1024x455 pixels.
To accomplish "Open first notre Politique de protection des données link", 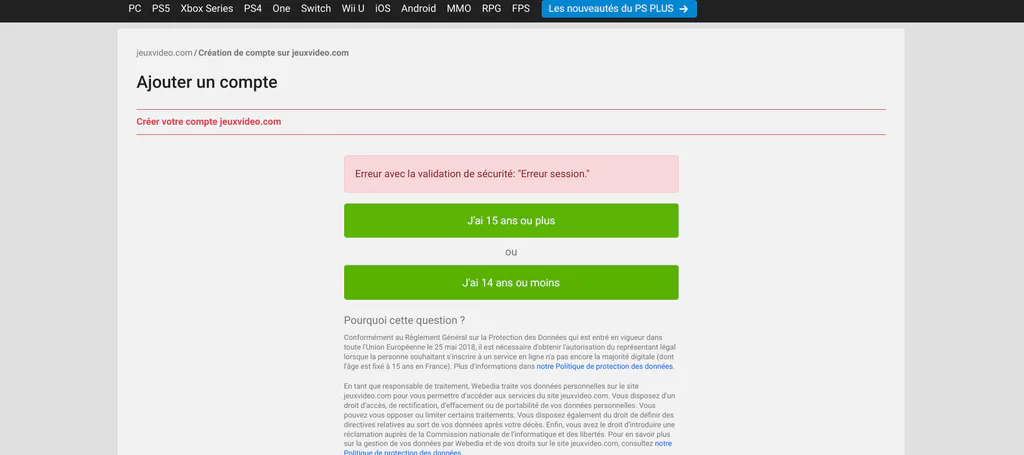I will pos(605,367).
